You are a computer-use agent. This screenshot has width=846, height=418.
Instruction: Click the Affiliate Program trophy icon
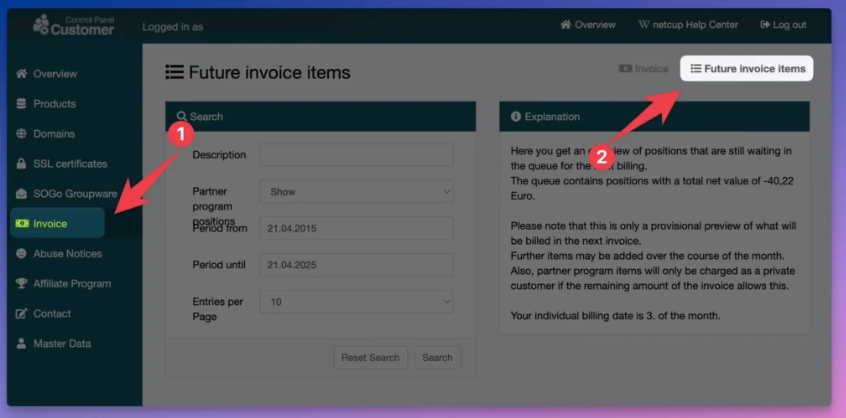pyautogui.click(x=22, y=284)
